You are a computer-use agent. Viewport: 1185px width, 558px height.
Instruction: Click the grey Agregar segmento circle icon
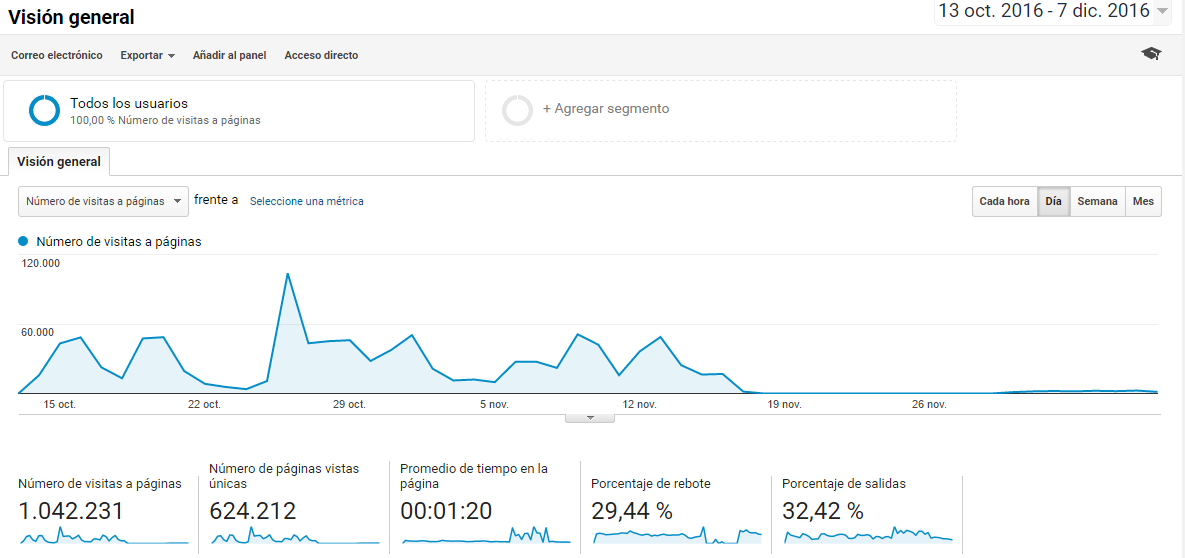pyautogui.click(x=517, y=110)
